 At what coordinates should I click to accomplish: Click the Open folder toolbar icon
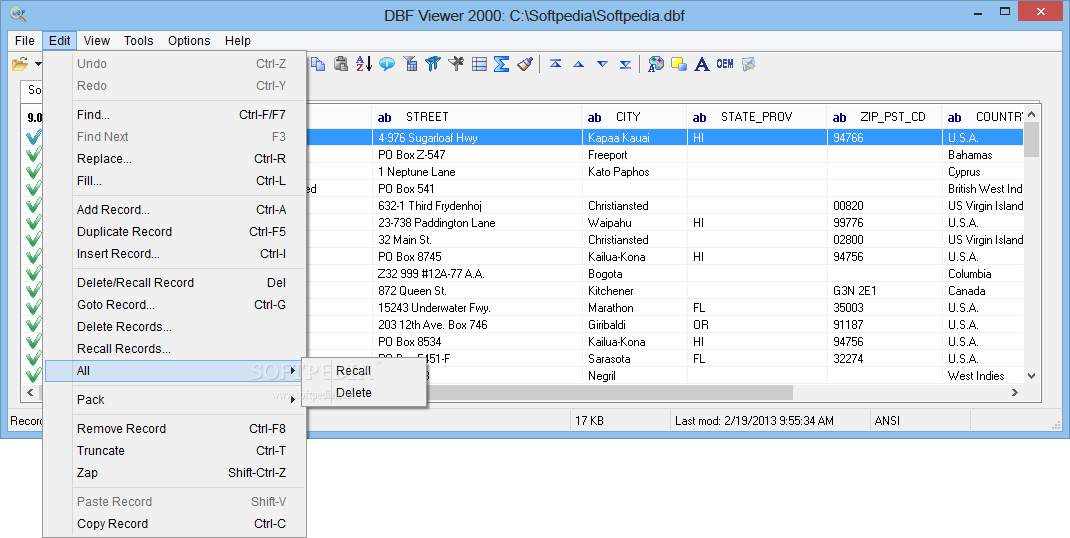tap(20, 63)
